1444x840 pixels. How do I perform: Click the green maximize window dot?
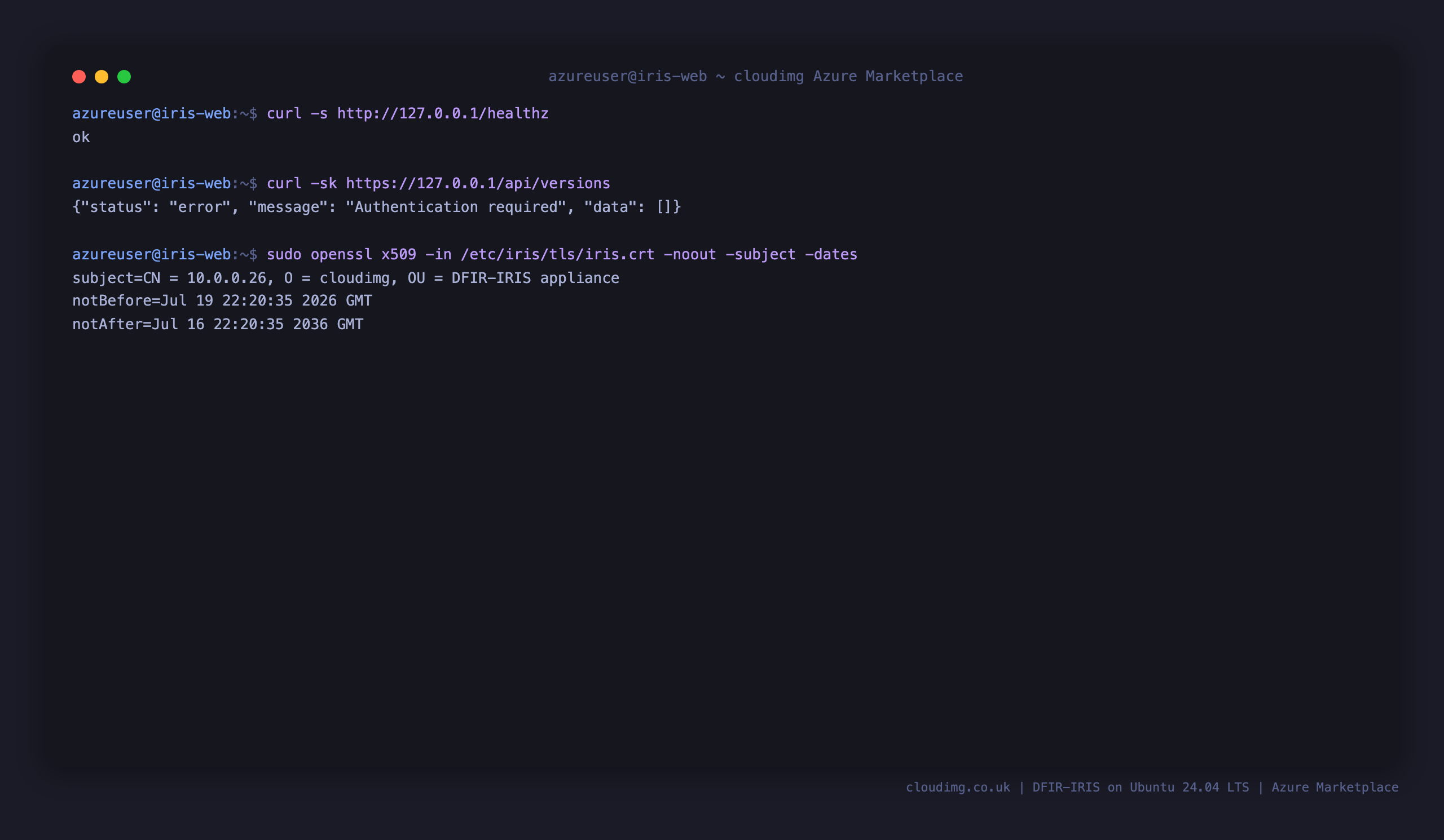point(124,77)
